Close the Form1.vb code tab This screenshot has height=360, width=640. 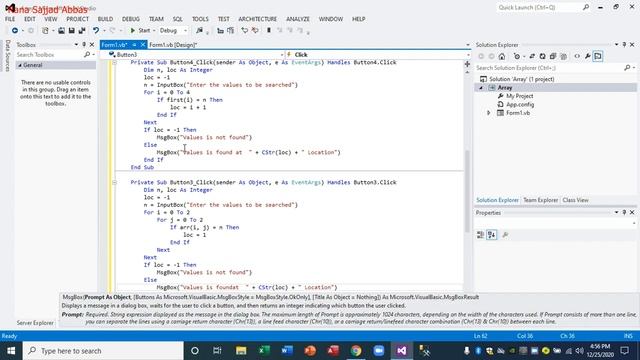143,45
